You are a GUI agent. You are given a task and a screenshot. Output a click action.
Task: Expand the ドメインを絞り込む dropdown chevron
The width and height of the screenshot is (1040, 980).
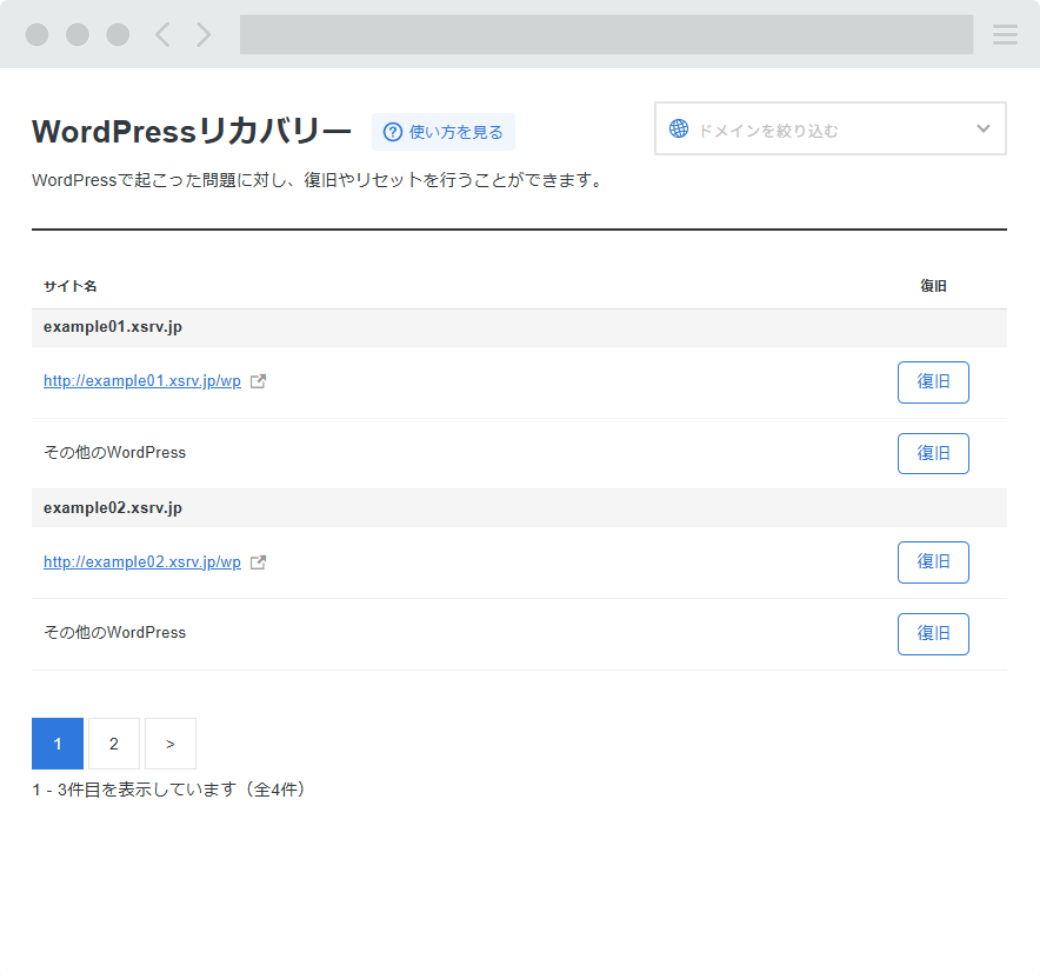tap(983, 129)
